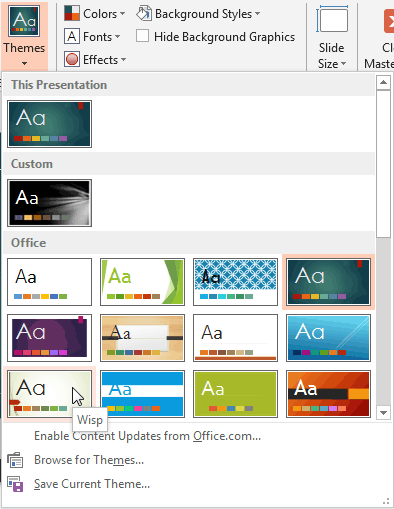
Task: Apply the white Retrospect theme with orange bar
Action: [235, 338]
